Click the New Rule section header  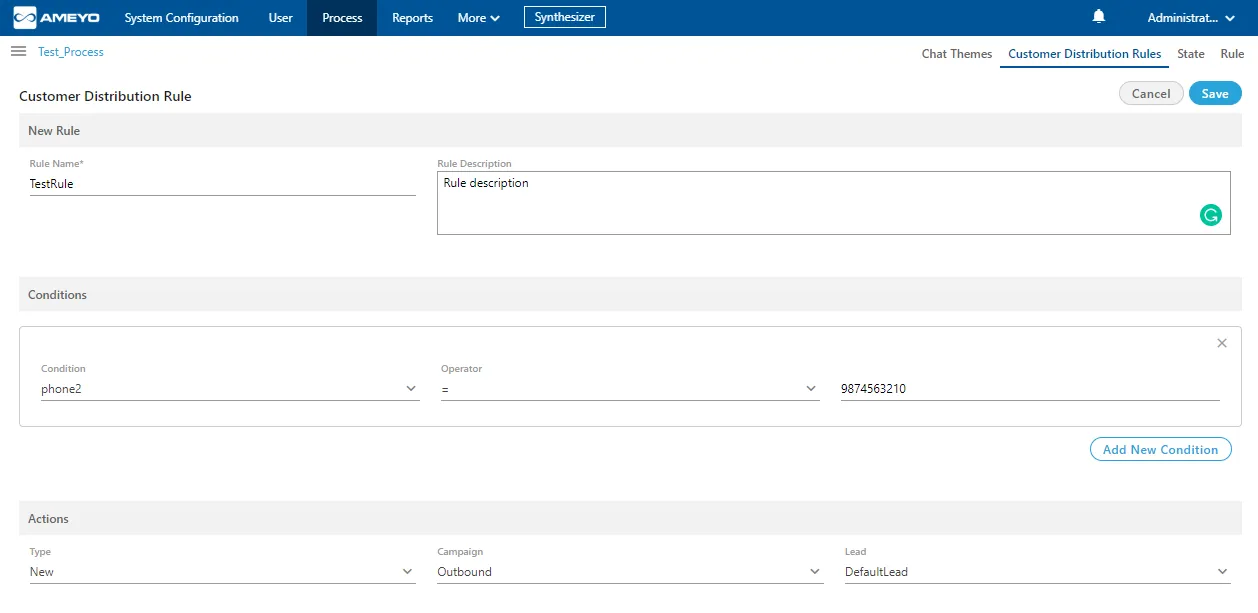630,131
